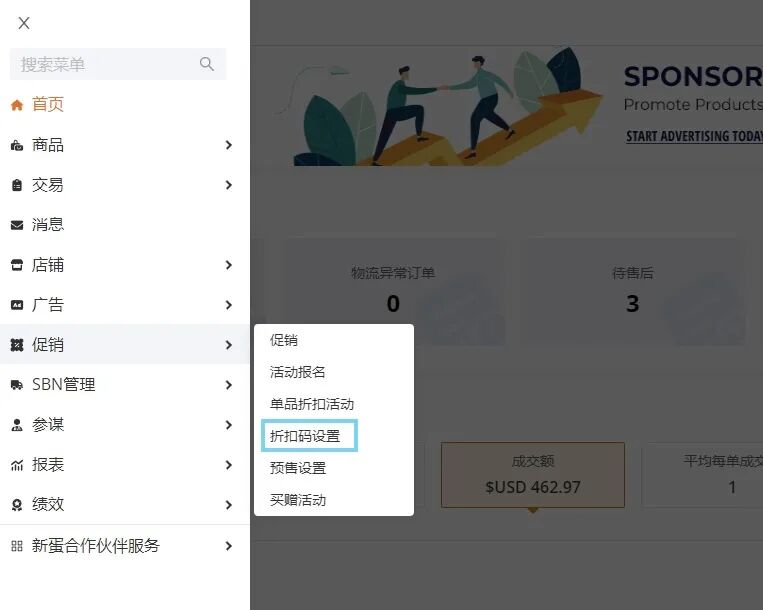Image resolution: width=763 pixels, height=610 pixels.
Task: Open 单品折扣活动 from the submenu
Action: (312, 404)
